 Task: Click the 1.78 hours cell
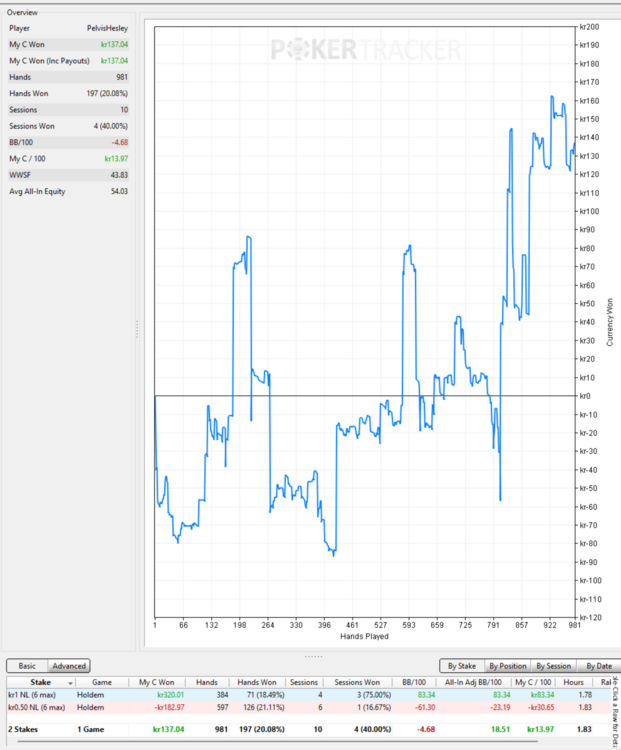(x=585, y=695)
